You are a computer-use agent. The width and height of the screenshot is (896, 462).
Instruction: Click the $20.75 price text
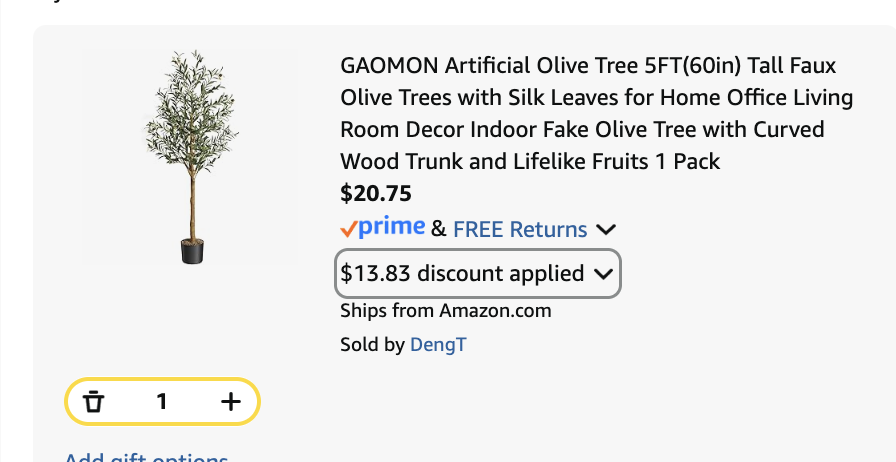pos(376,193)
